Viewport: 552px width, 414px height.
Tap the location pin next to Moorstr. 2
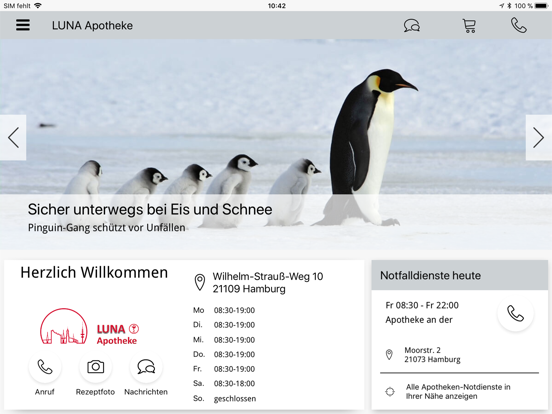(x=389, y=355)
